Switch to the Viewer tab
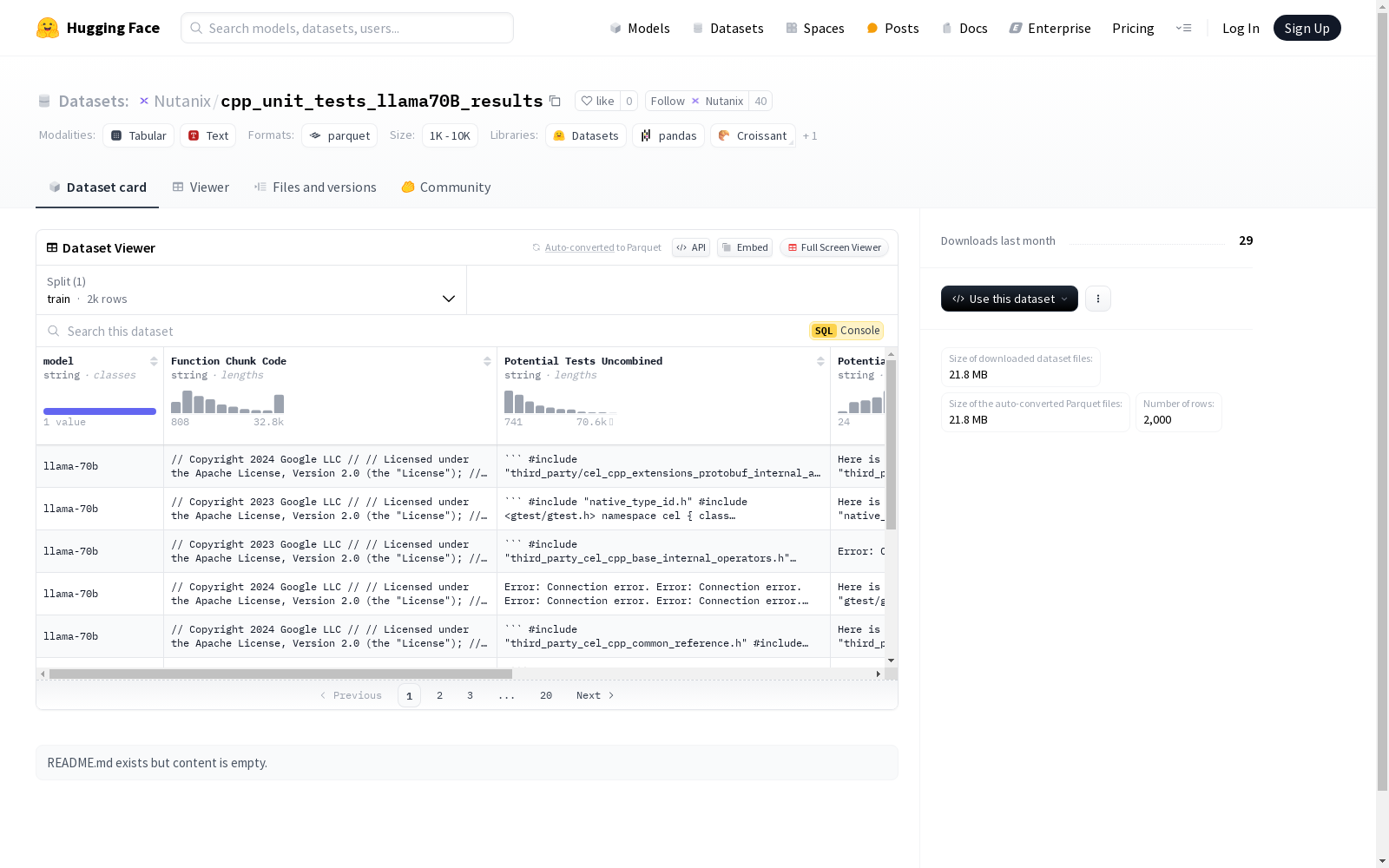The height and width of the screenshot is (868, 1389). tap(201, 187)
